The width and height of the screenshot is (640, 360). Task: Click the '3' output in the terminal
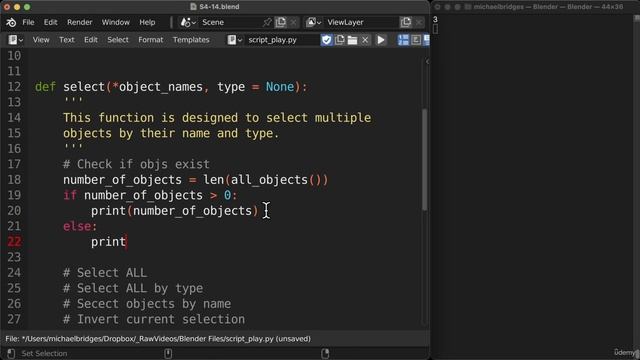pos(435,20)
